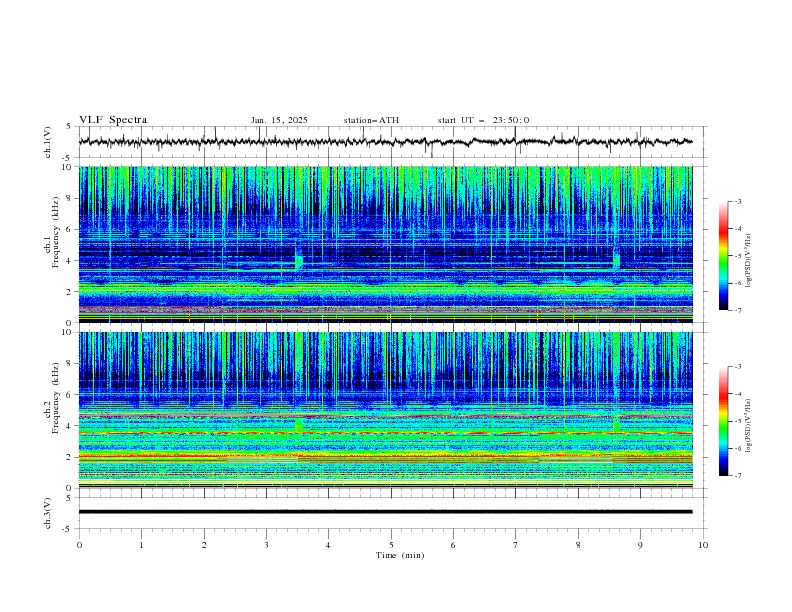Click the "VLF Spectra" plot title
This screenshot has height=612, width=792.
click(113, 120)
